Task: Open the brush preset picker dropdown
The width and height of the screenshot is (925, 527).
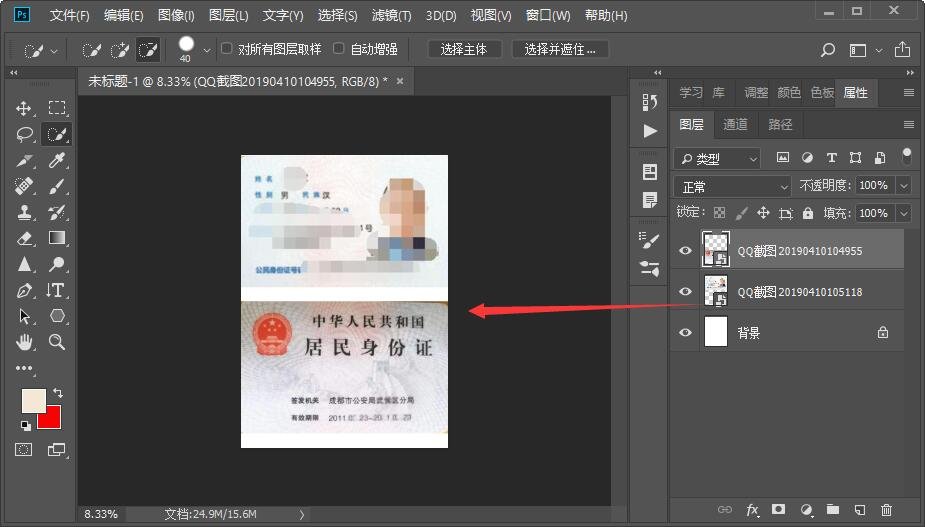Action: 206,51
